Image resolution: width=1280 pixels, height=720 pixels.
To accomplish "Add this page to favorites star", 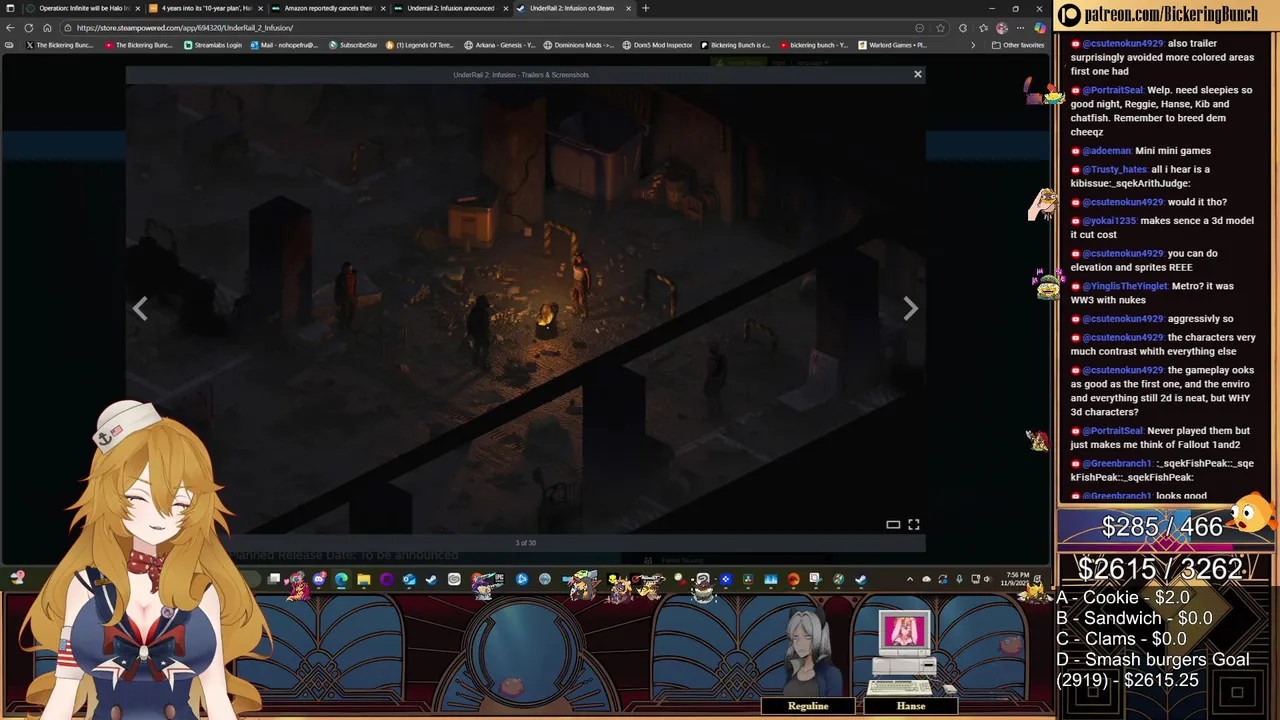I will pos(940,28).
